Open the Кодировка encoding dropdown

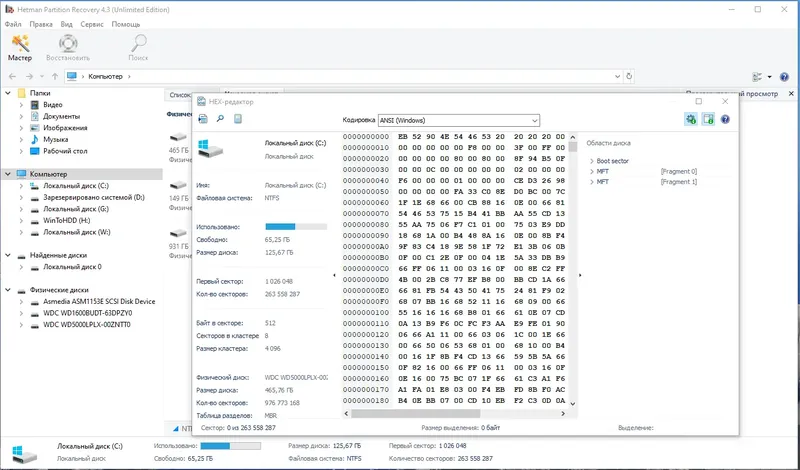[x=459, y=120]
